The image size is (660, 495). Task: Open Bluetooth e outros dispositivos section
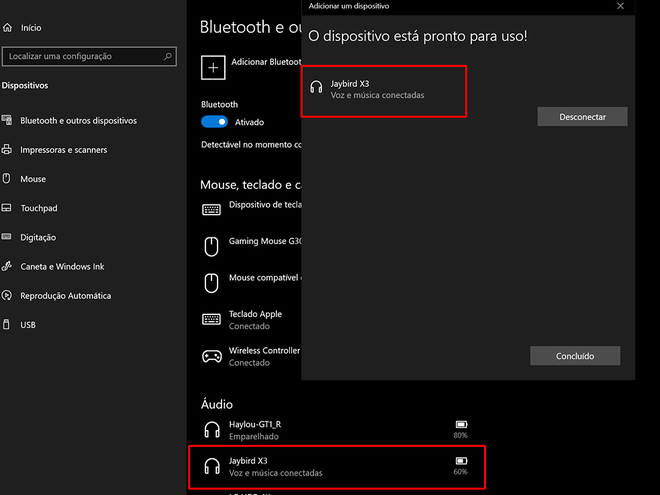79,121
